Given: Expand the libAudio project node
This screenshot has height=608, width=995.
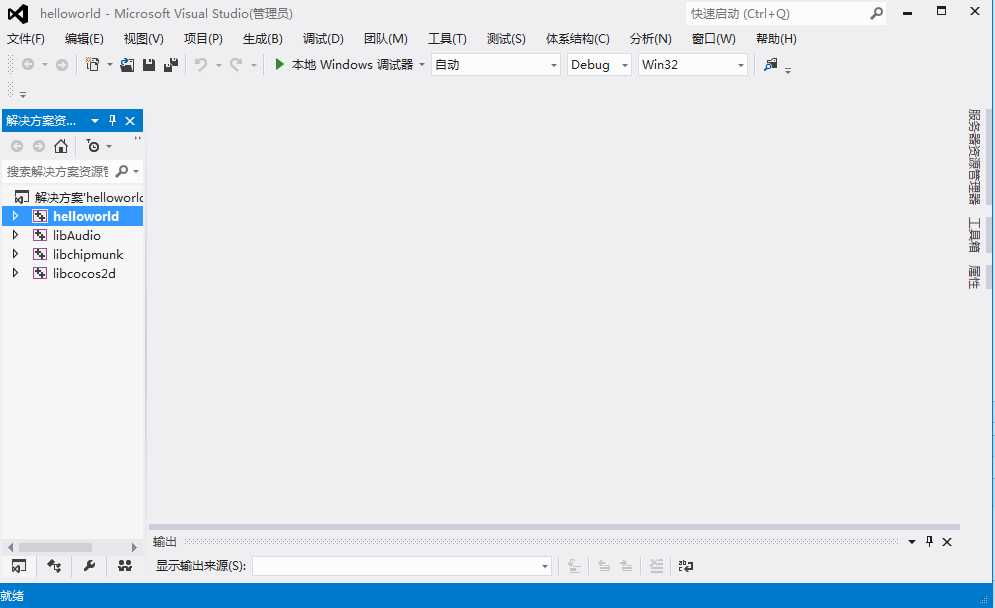Looking at the screenshot, I should pyautogui.click(x=15, y=235).
